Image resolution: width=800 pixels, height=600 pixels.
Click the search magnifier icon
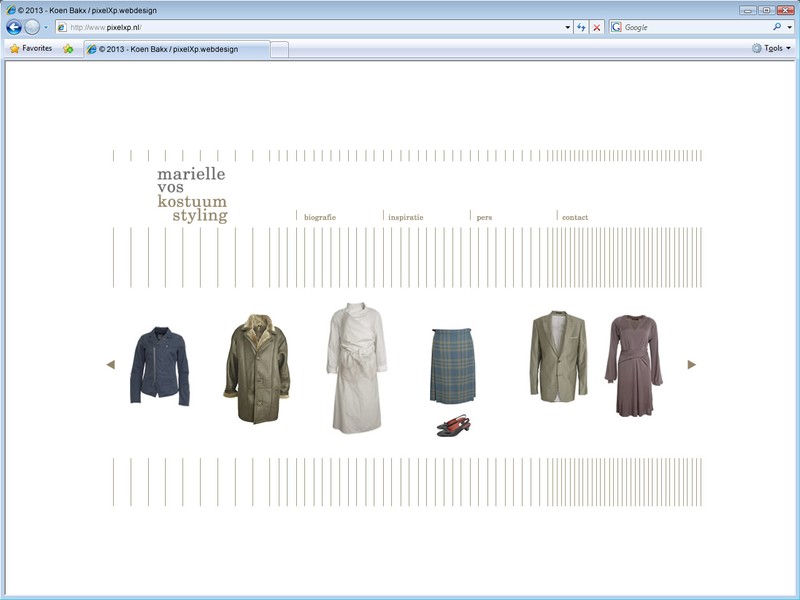coord(776,27)
